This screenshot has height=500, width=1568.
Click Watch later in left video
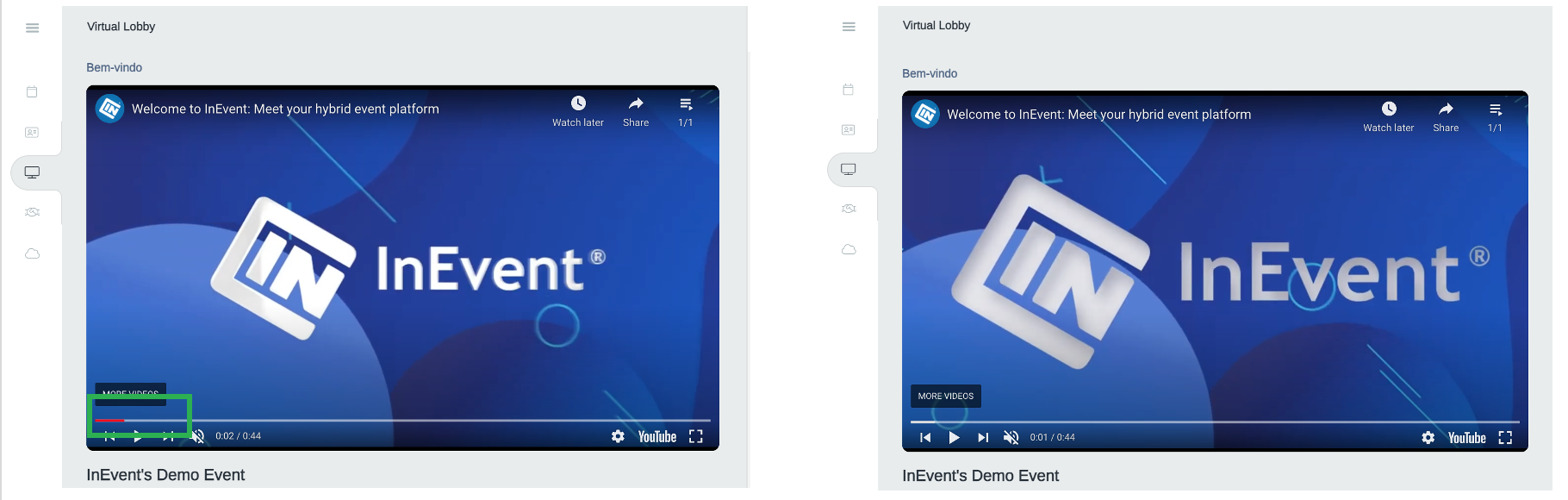pos(578,111)
